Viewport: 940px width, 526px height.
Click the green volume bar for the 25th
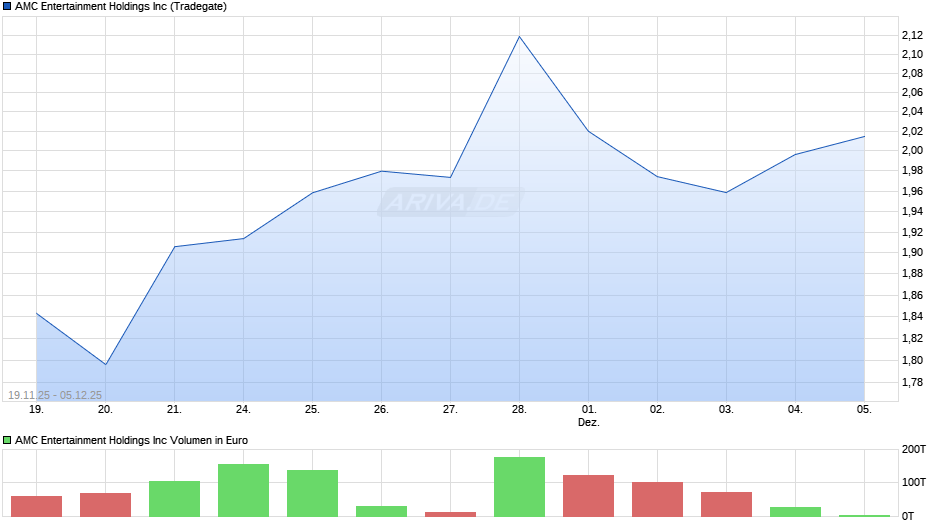point(312,494)
